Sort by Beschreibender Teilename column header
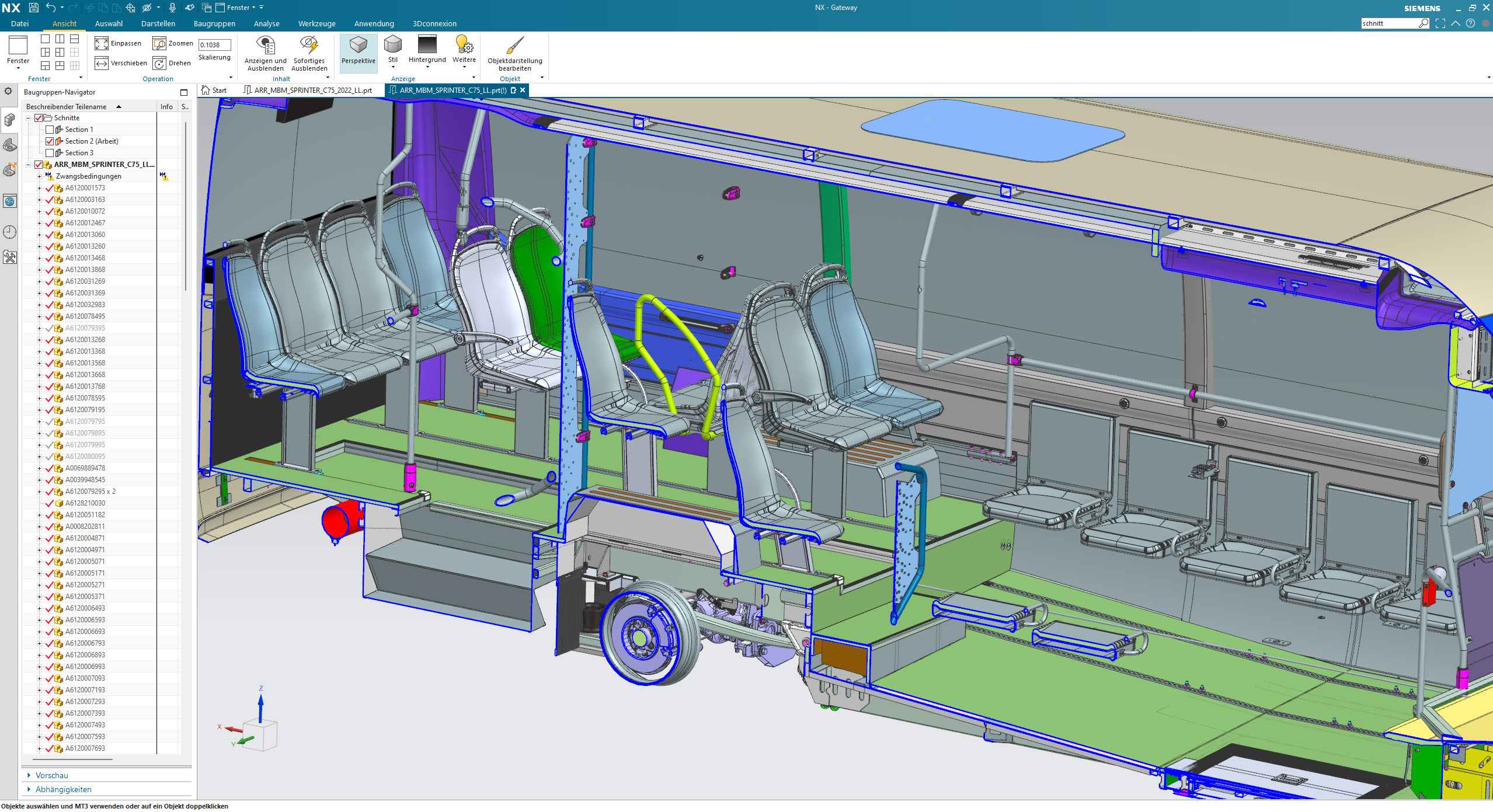Screen dimensions: 1493x812 click(67, 107)
